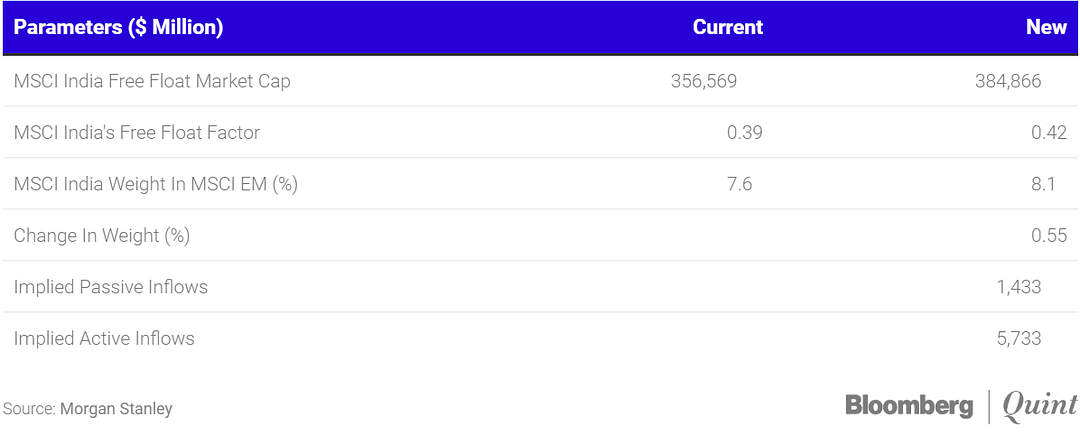1080x434 pixels.
Task: Select the Change In Weight (%) row label
Action: (x=102, y=236)
